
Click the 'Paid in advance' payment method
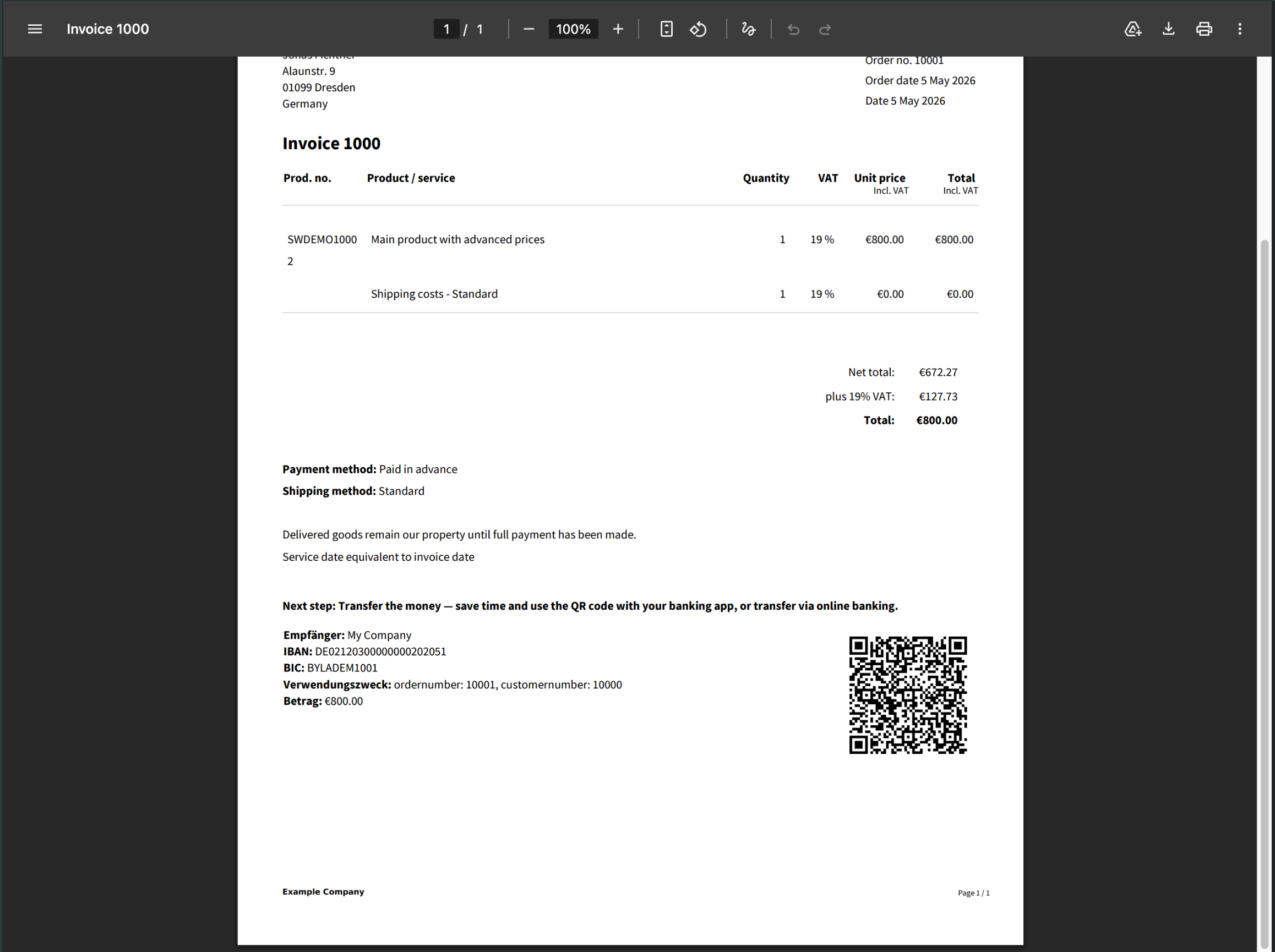point(418,469)
